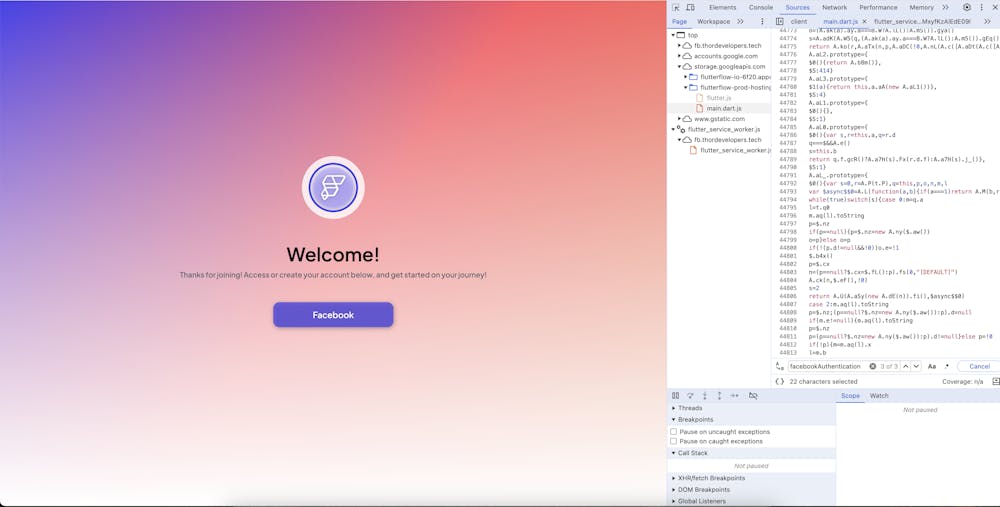Expand the flutterflow-io-6f20 folder
The height and width of the screenshot is (507, 1000).
tap(686, 77)
